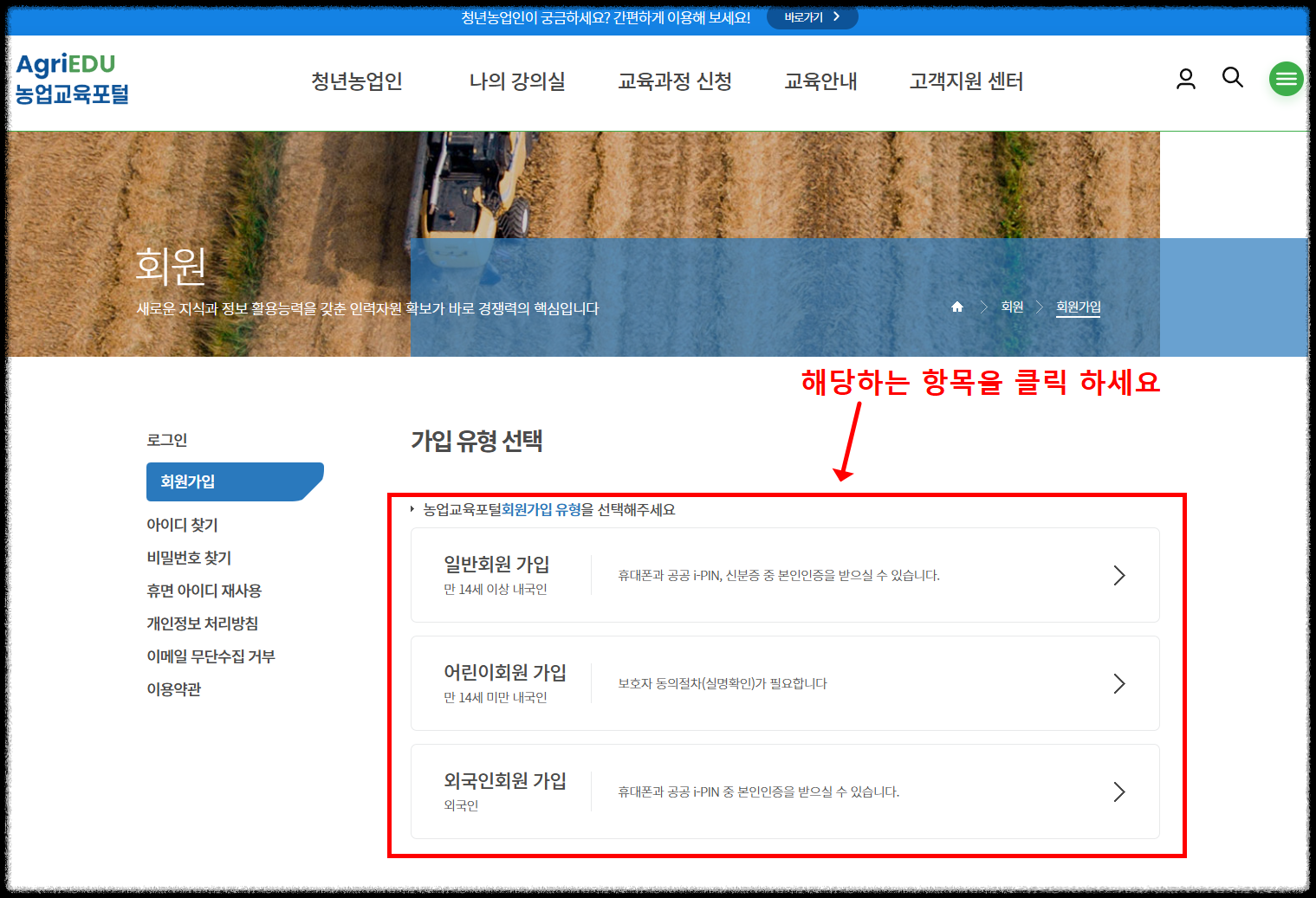Image resolution: width=1316 pixels, height=898 pixels.
Task: Select 회원가입 in the left sidebar
Action: coord(187,481)
